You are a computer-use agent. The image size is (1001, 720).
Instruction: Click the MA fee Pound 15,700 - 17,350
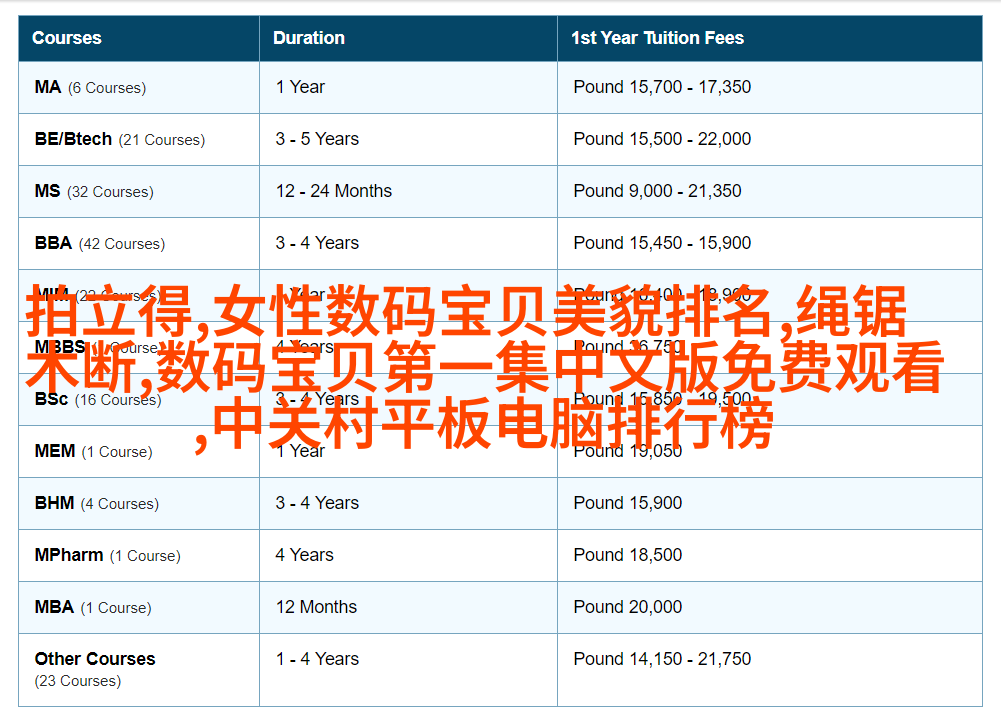point(662,87)
